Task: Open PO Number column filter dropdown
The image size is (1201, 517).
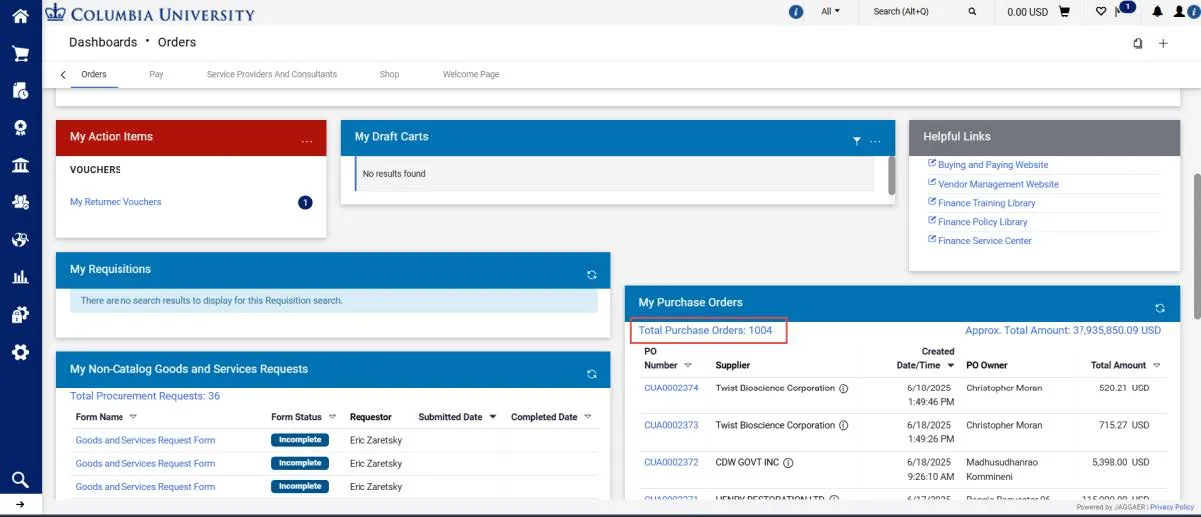Action: (688, 365)
